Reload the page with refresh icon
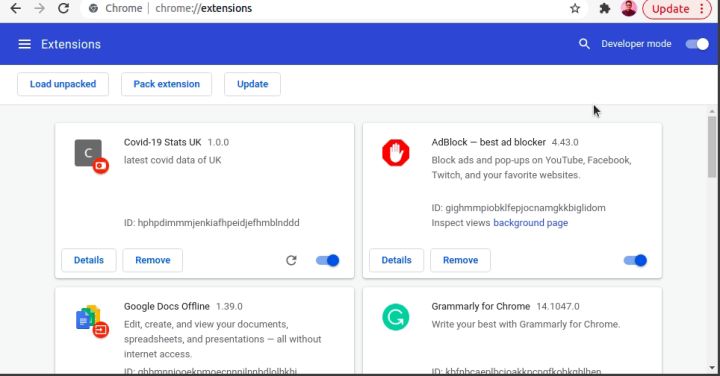720x376 pixels. click(x=63, y=8)
